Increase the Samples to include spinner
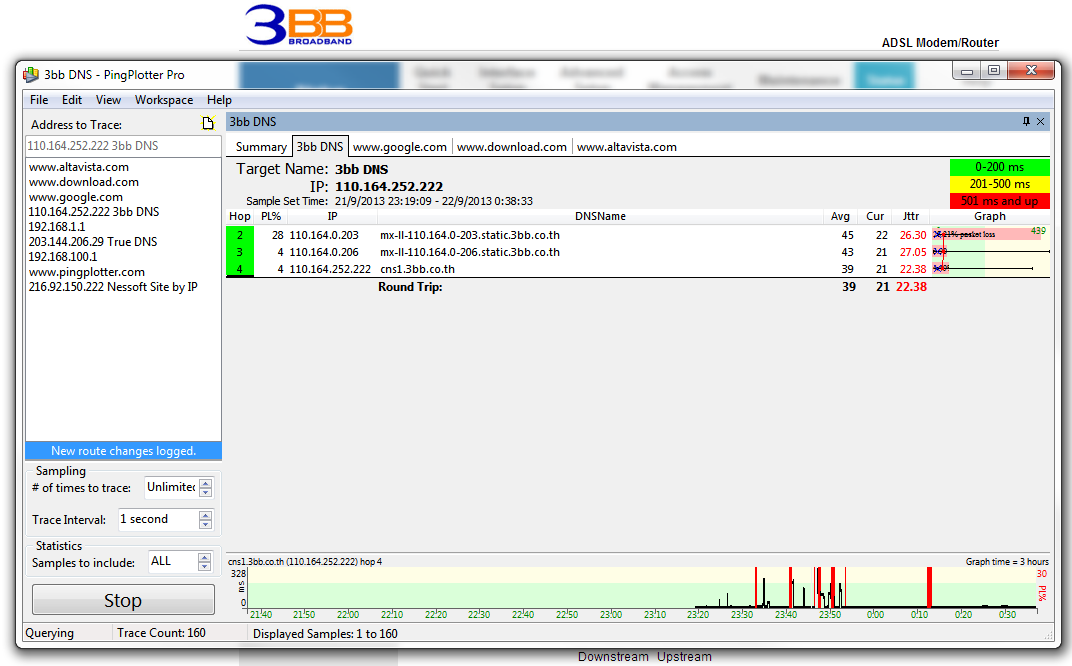1072x666 pixels. point(204,557)
